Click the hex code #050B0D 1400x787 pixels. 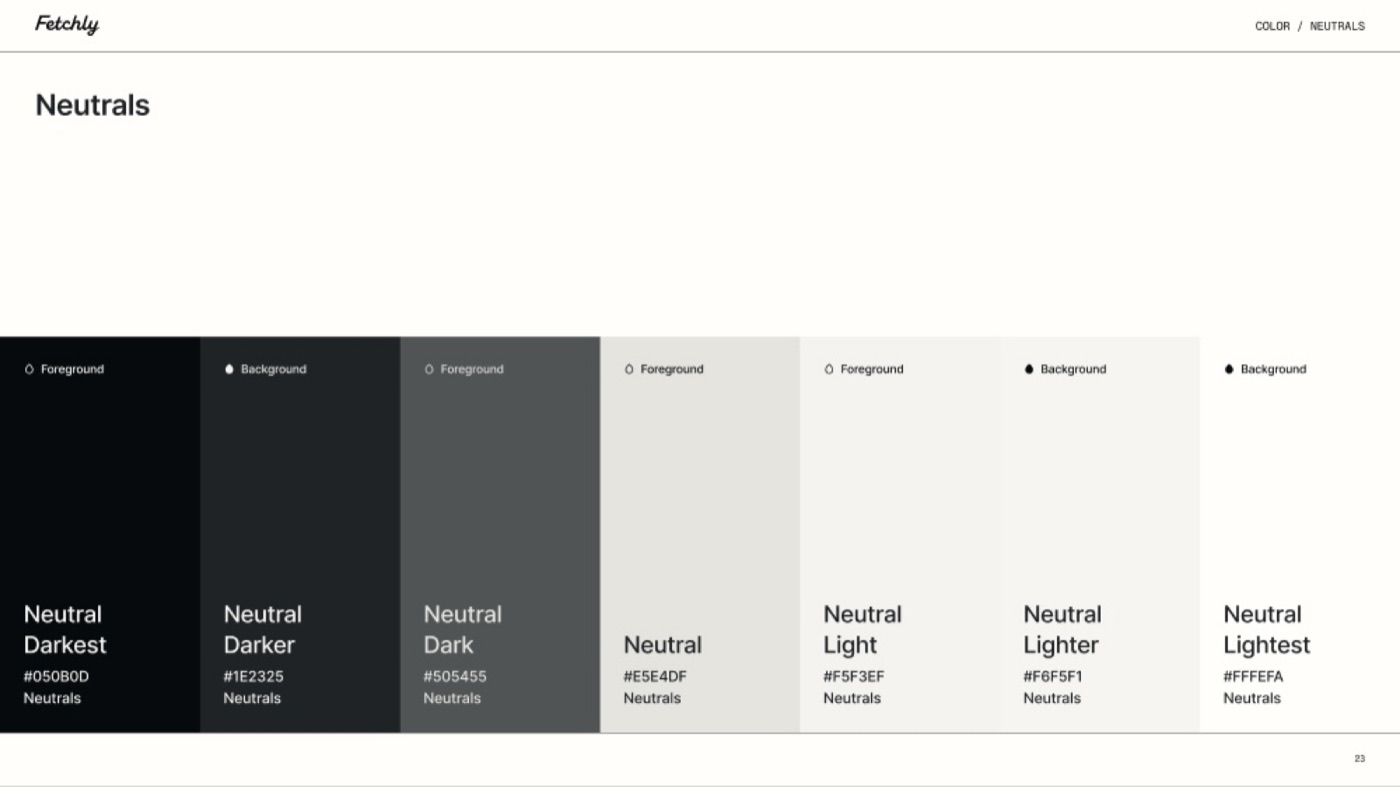[56, 676]
